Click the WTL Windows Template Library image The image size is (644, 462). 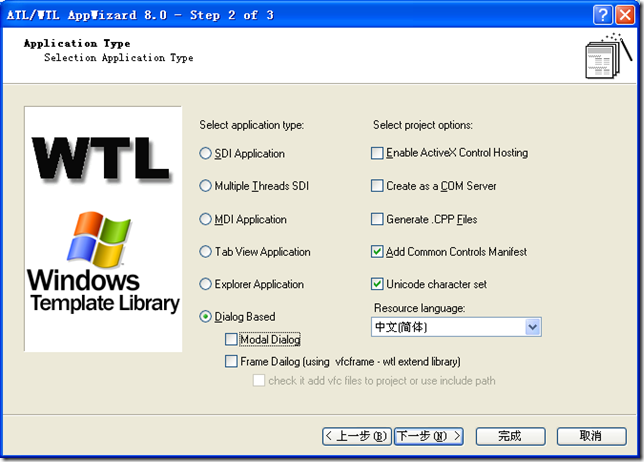tap(103, 229)
